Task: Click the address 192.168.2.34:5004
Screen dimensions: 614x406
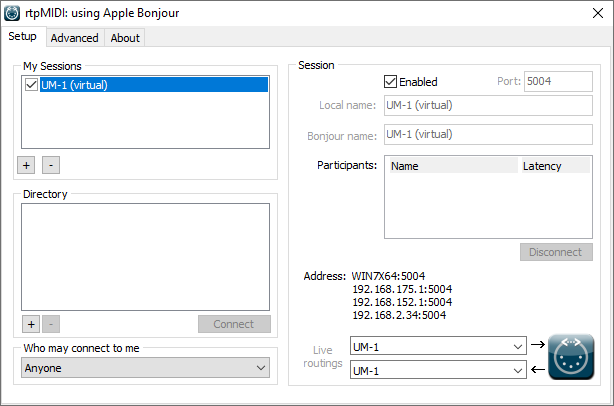Action: point(399,315)
